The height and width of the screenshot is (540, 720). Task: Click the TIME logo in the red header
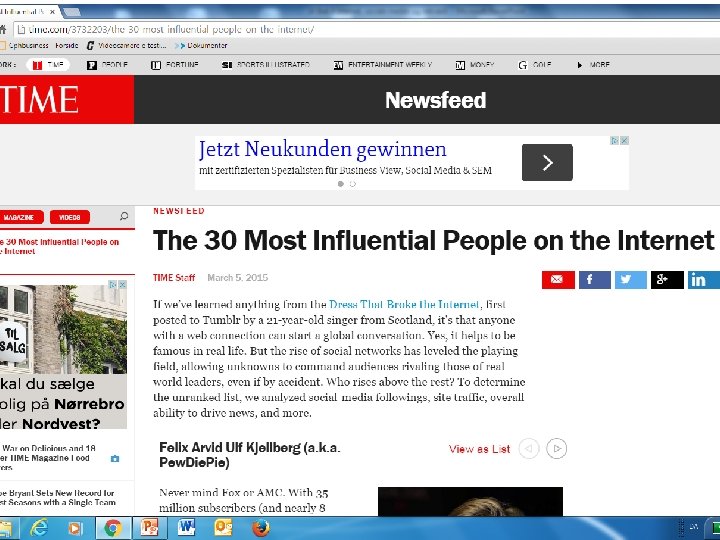tap(39, 100)
